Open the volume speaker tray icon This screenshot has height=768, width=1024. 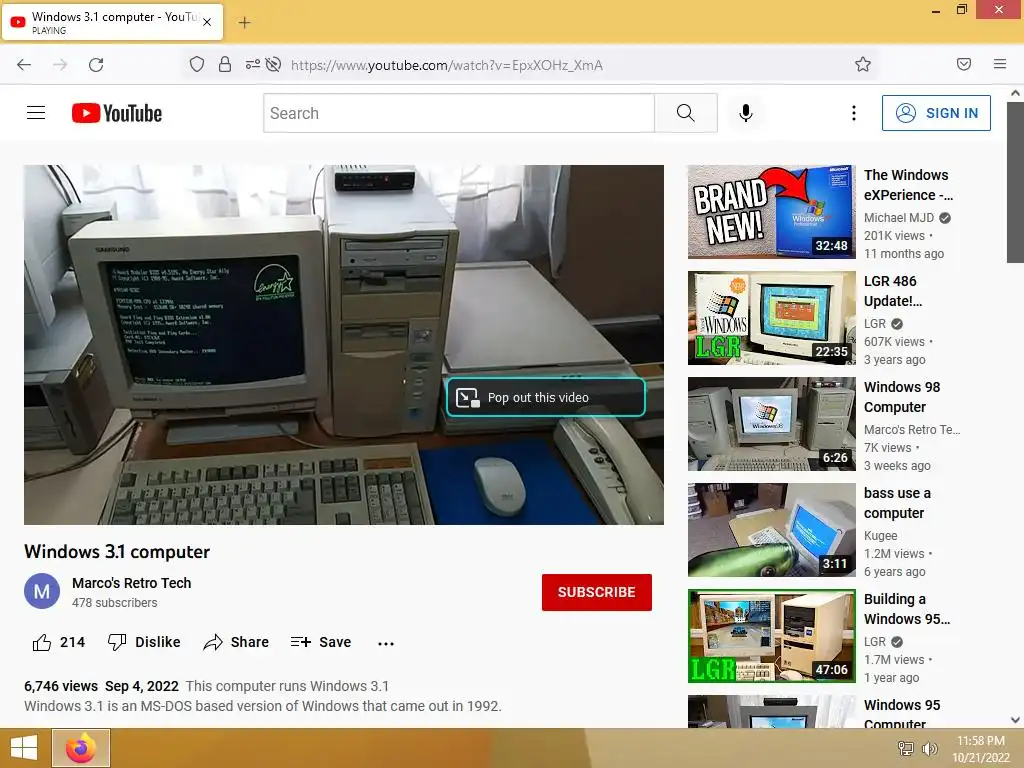(929, 749)
